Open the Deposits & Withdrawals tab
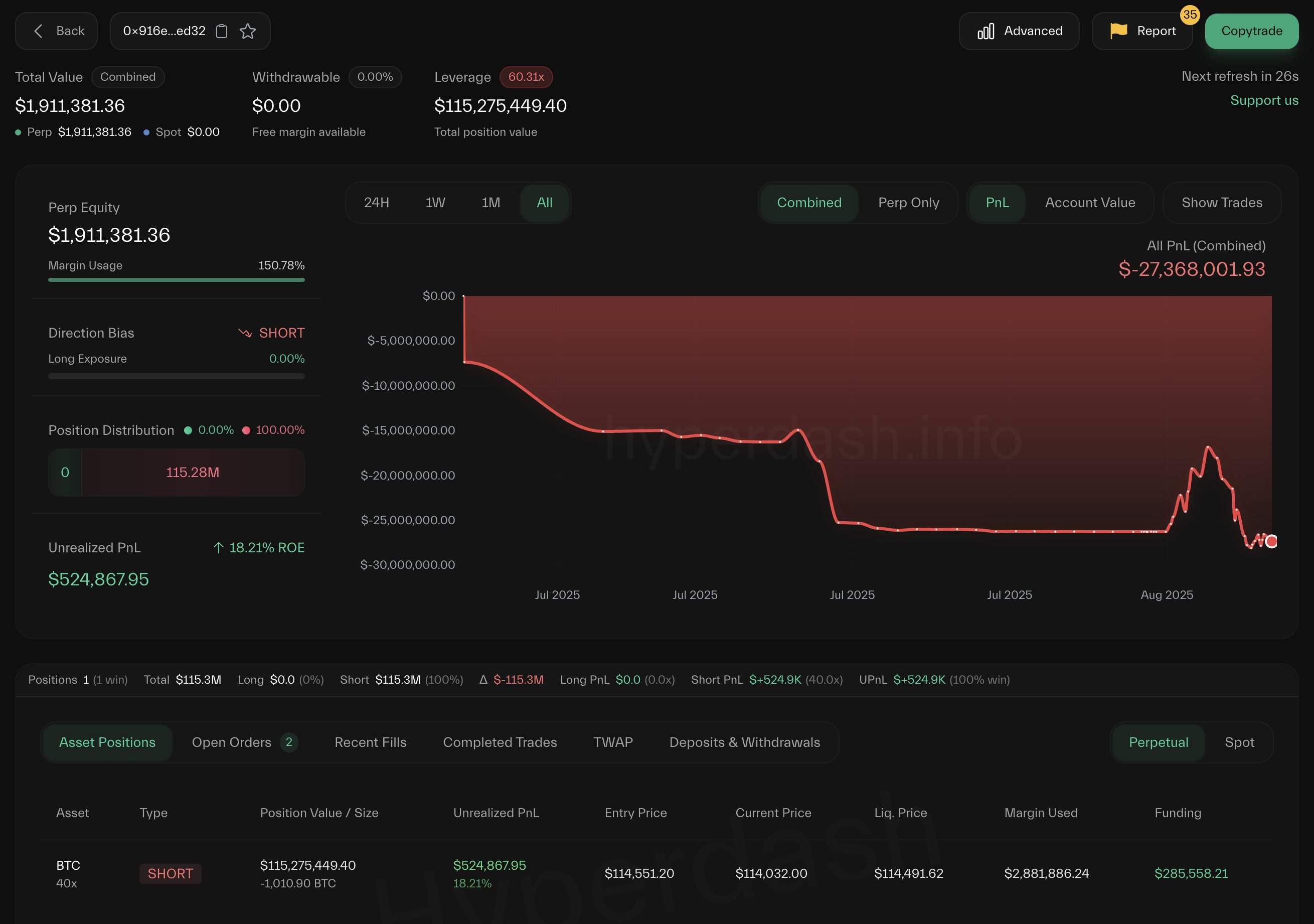This screenshot has height=924, width=1314. click(745, 742)
